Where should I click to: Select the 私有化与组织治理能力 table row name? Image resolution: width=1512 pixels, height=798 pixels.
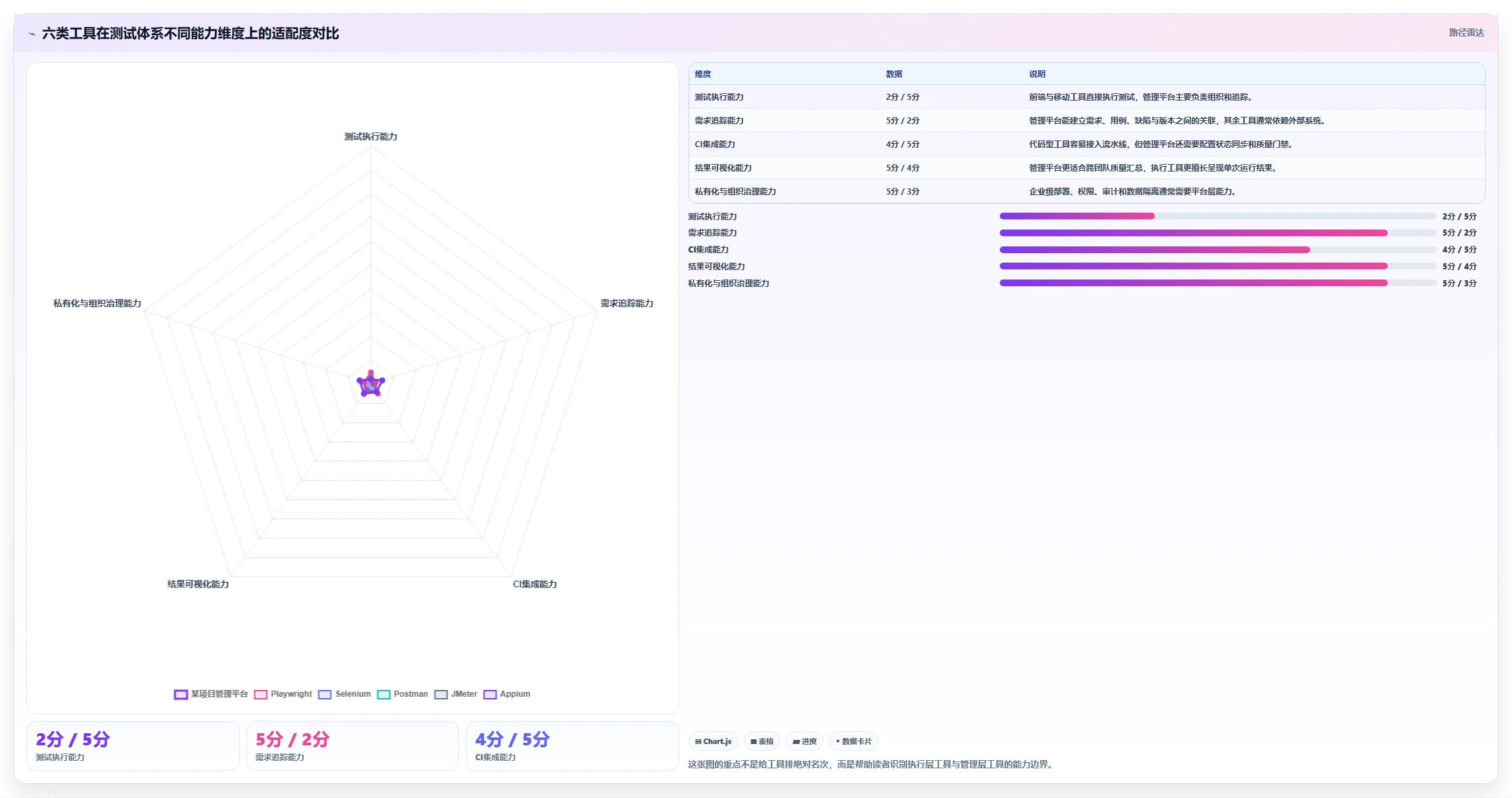[735, 192]
